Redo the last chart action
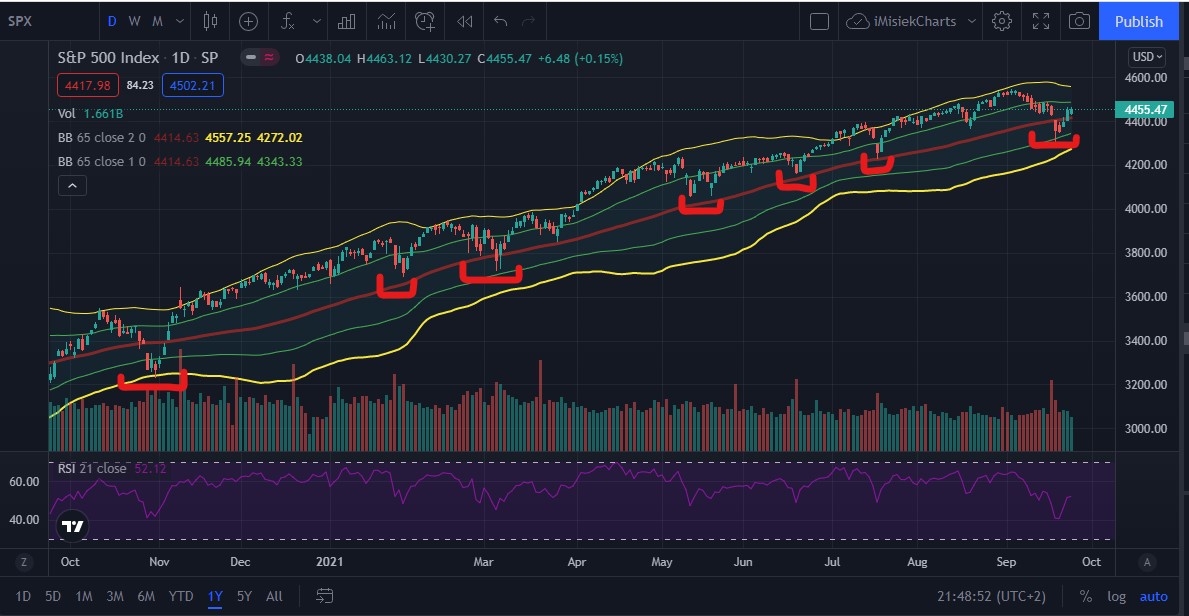Image resolution: width=1189 pixels, height=616 pixels. 529,21
